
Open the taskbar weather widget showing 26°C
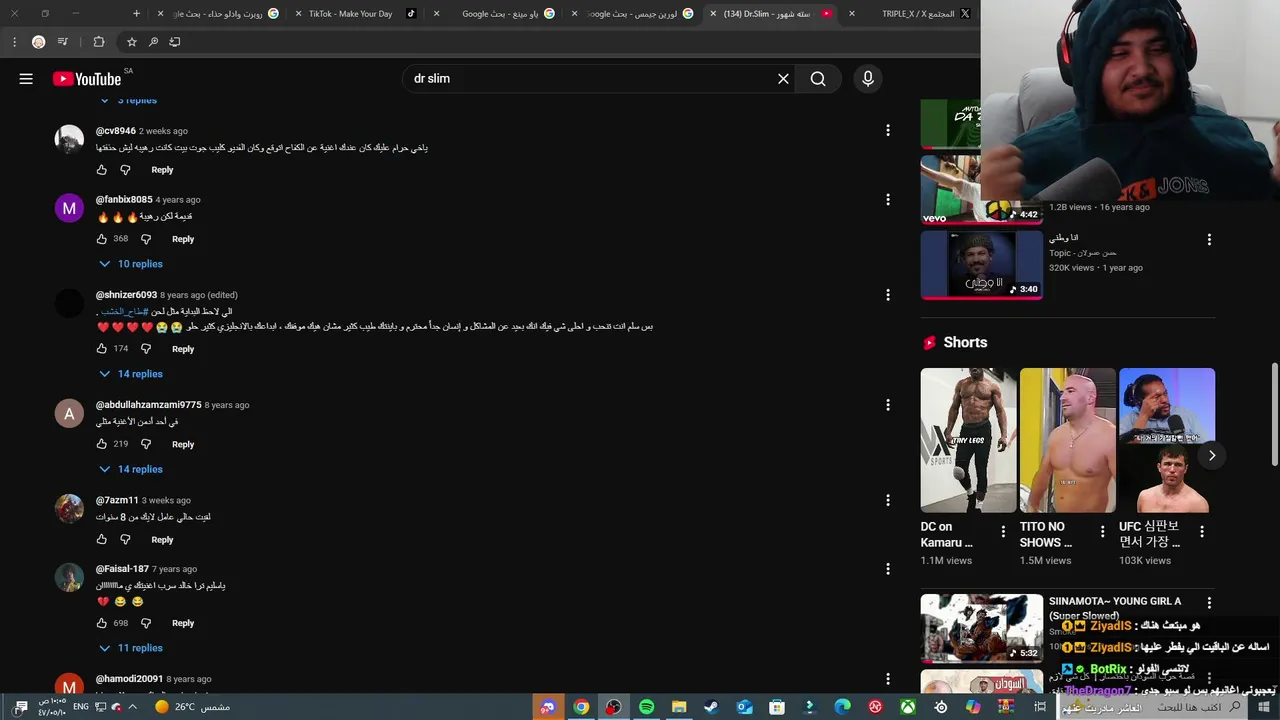coord(192,707)
